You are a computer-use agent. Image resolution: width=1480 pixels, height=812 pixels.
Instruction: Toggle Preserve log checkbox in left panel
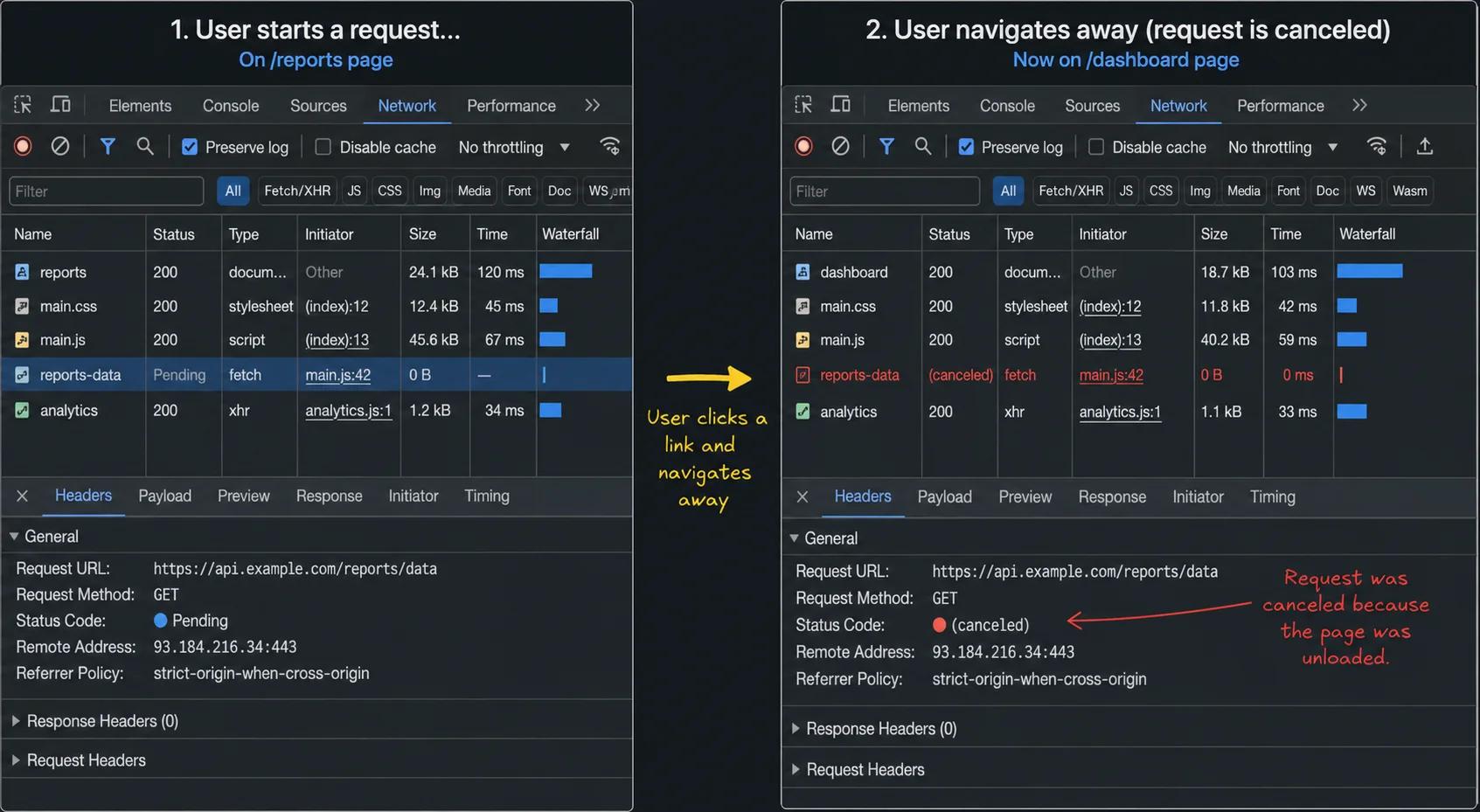pyautogui.click(x=190, y=147)
